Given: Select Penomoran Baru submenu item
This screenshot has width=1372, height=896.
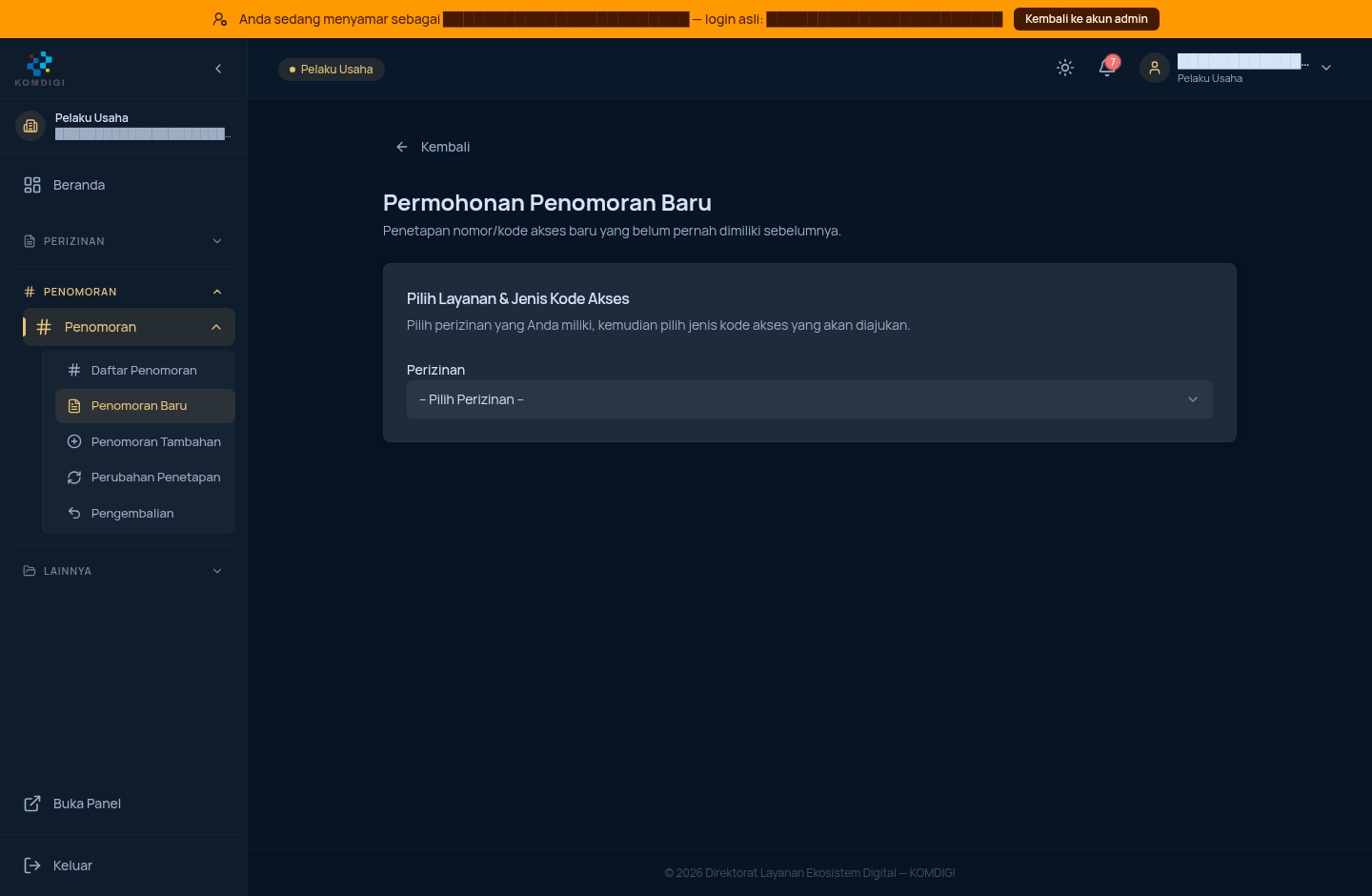Looking at the screenshot, I should 145,406.
